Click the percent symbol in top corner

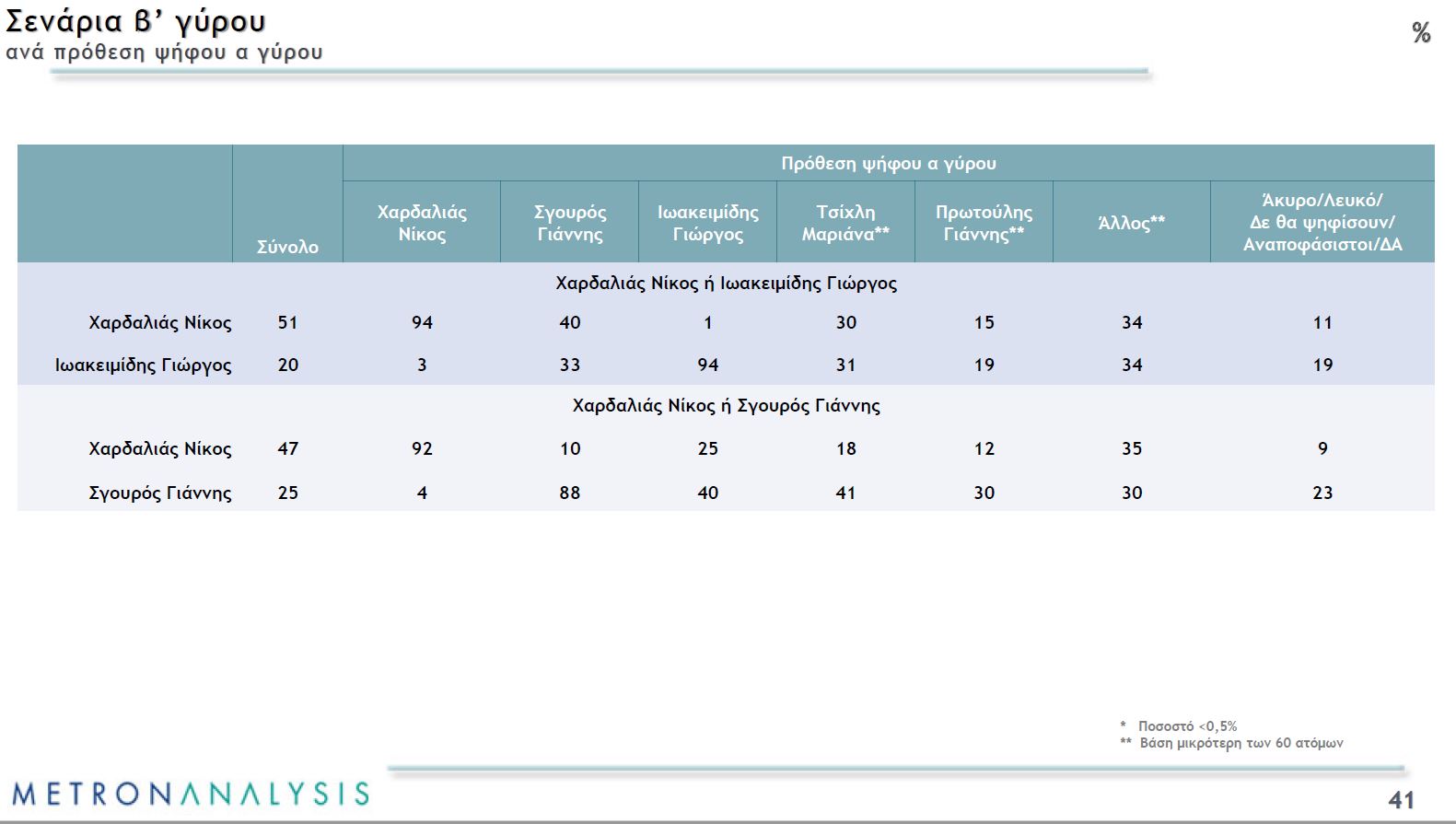point(1421,33)
